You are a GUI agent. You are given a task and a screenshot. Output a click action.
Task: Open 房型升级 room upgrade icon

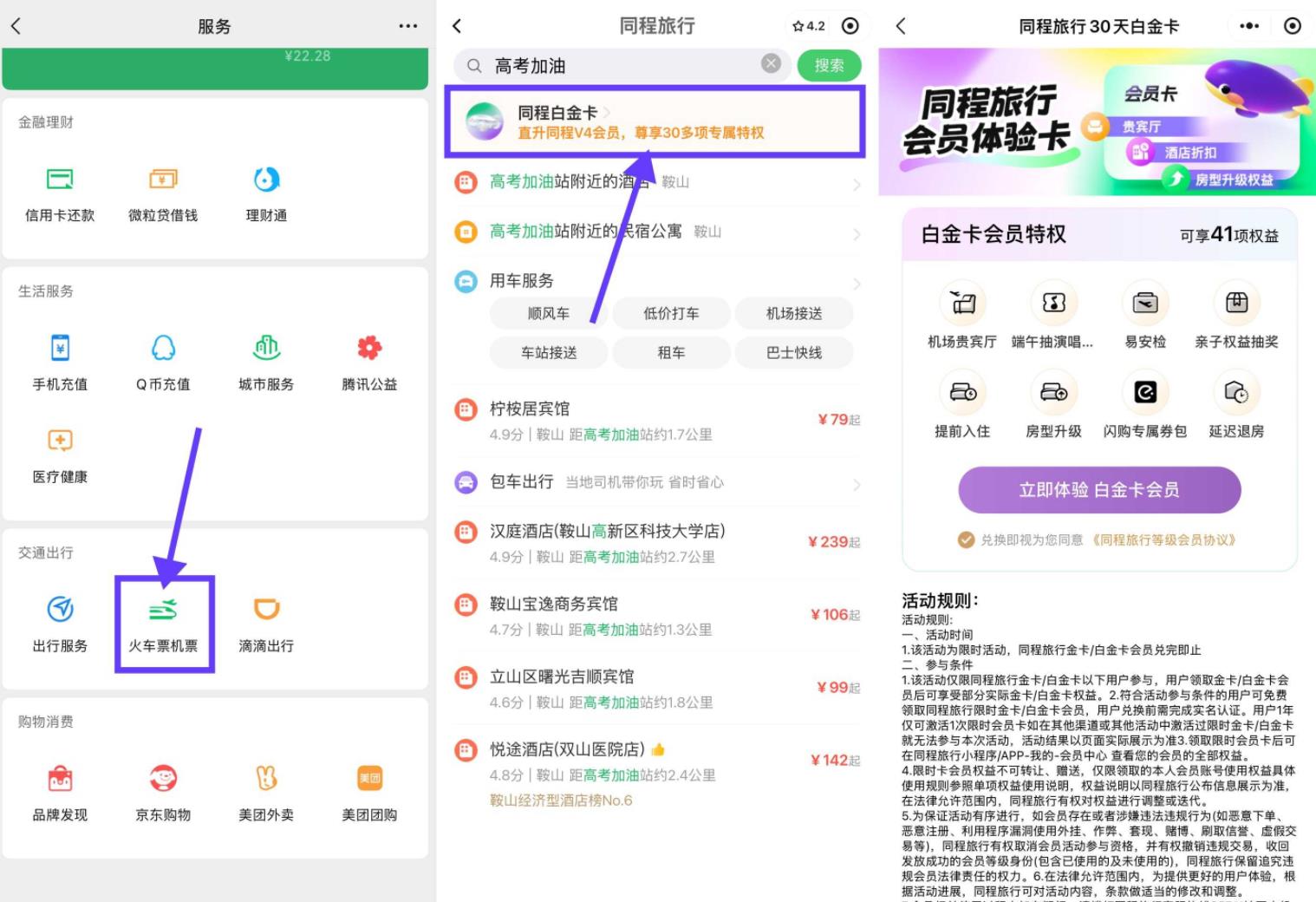coord(1053,393)
